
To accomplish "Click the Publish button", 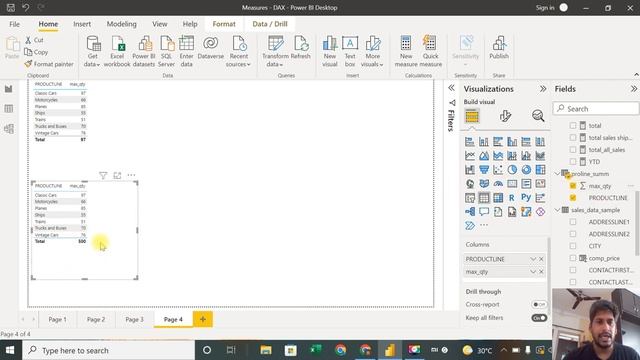I will pos(499,47).
